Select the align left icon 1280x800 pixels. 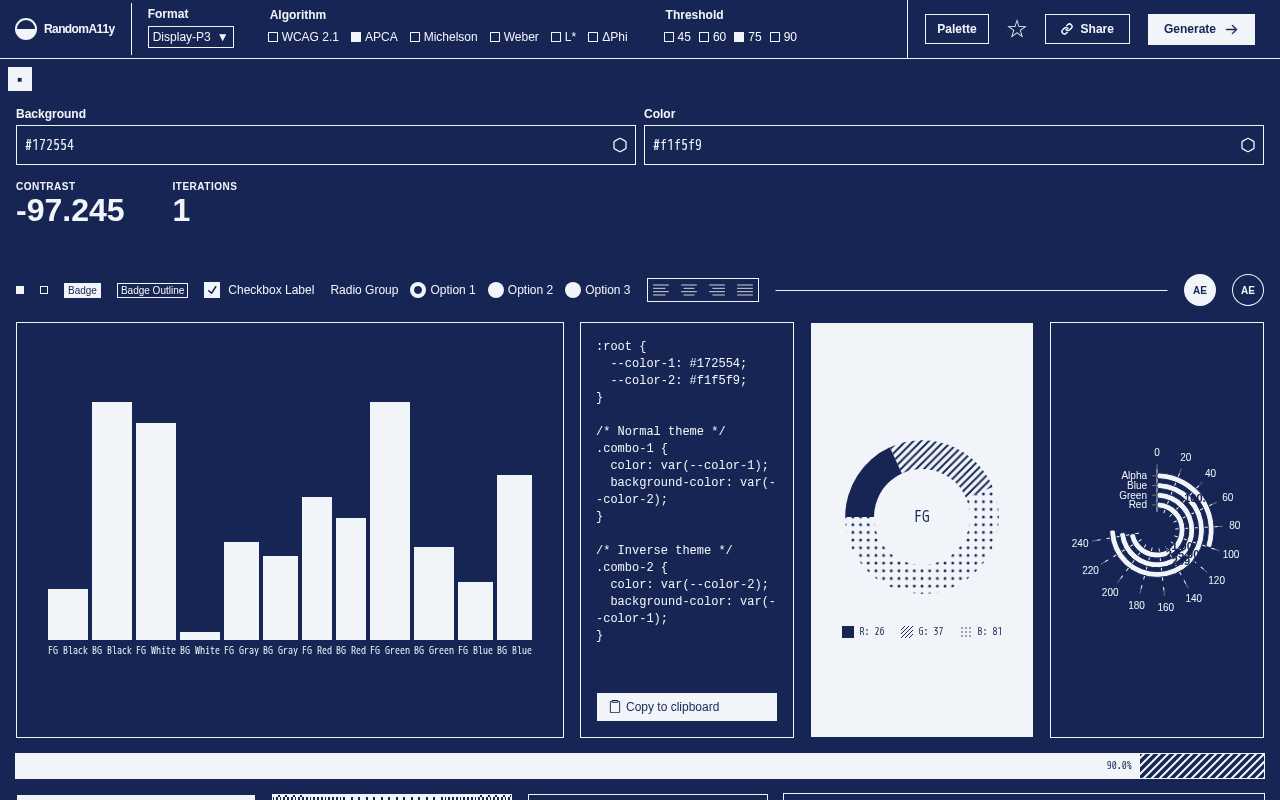pyautogui.click(x=661, y=290)
